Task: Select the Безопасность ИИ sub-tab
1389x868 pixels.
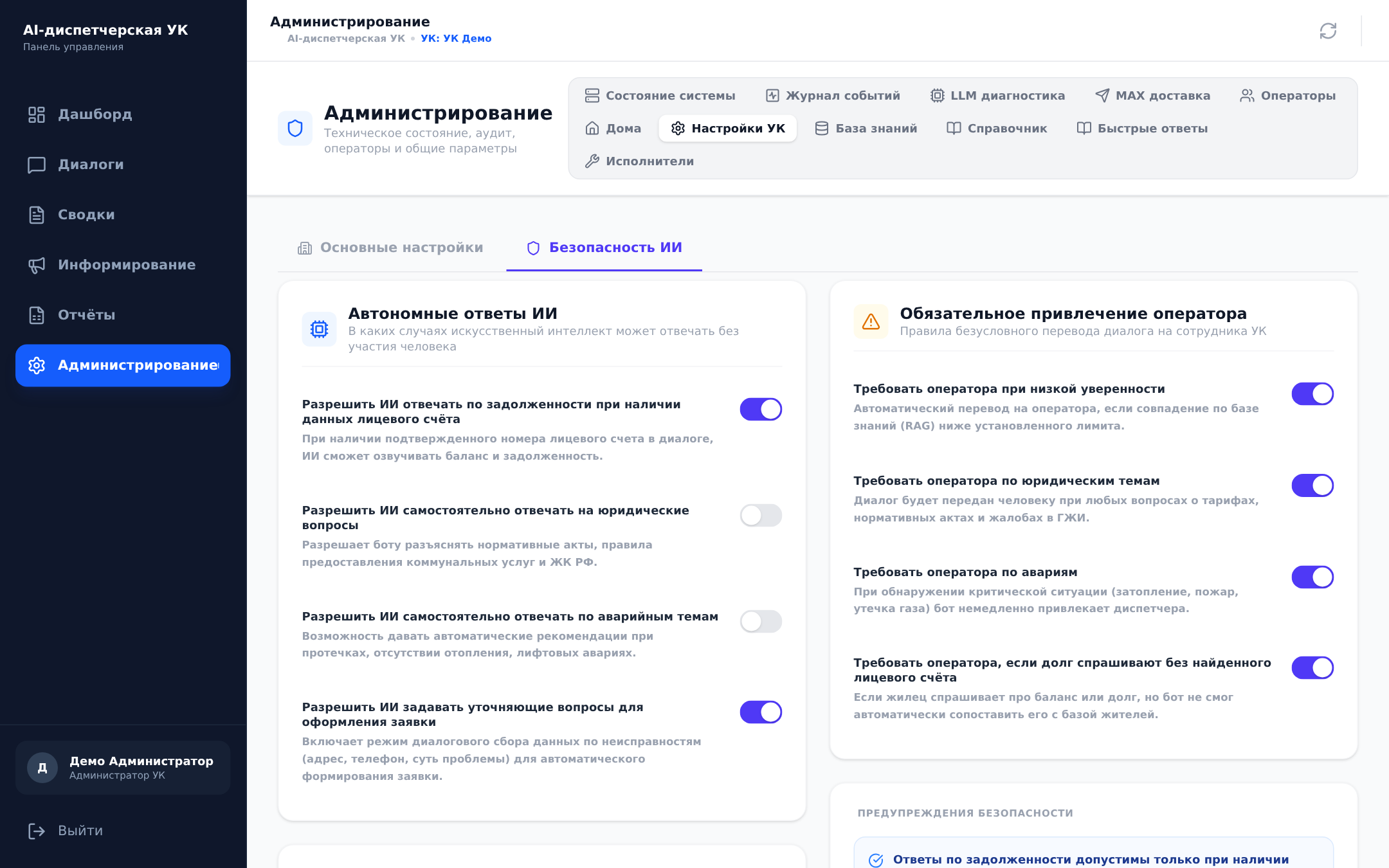Action: coord(604,248)
